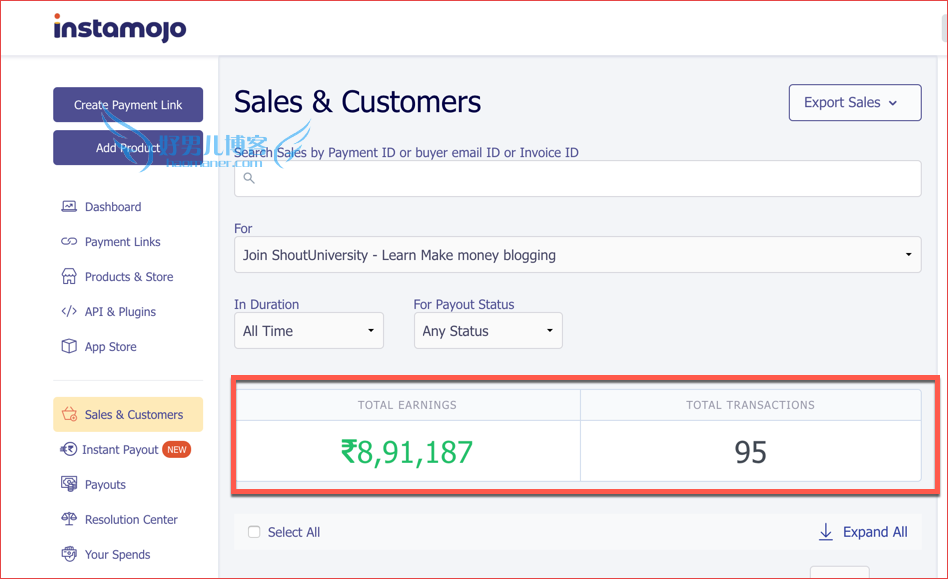The width and height of the screenshot is (948, 579).
Task: Click the Sales & Customers page heading
Action: (357, 102)
